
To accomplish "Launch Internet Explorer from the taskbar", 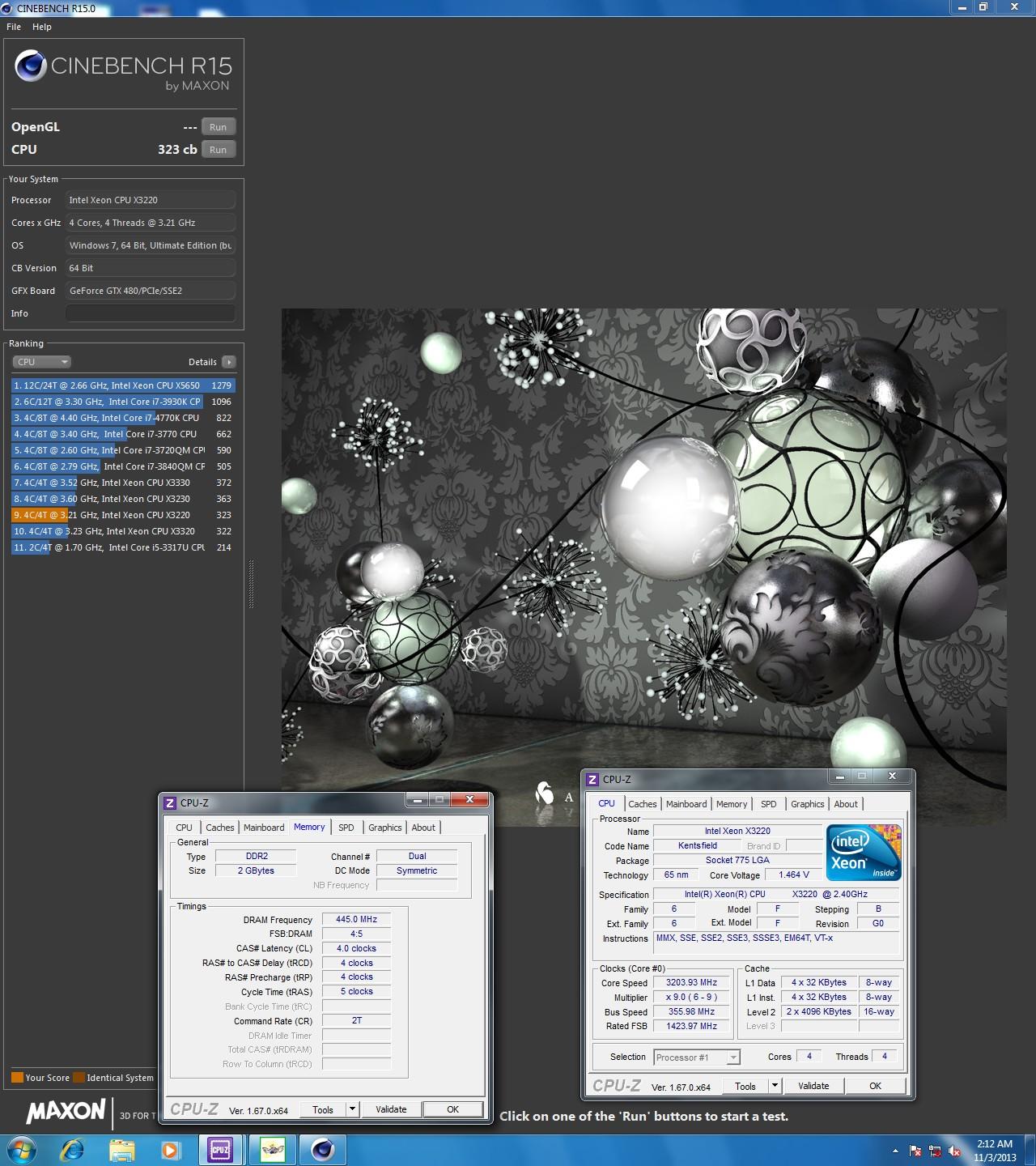I will coord(72,1150).
